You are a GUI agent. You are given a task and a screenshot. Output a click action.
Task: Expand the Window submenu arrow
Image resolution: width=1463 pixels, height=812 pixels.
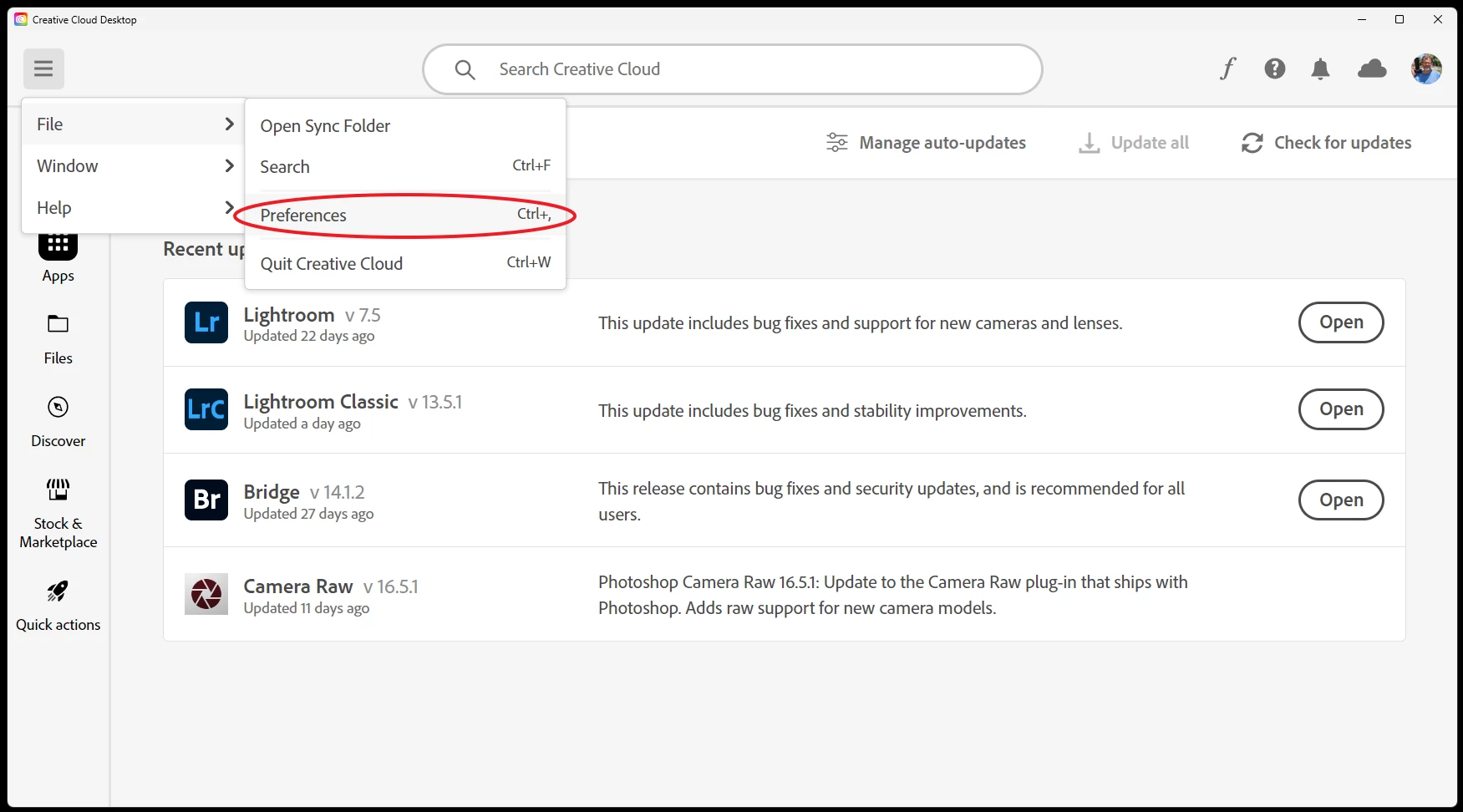tap(229, 165)
